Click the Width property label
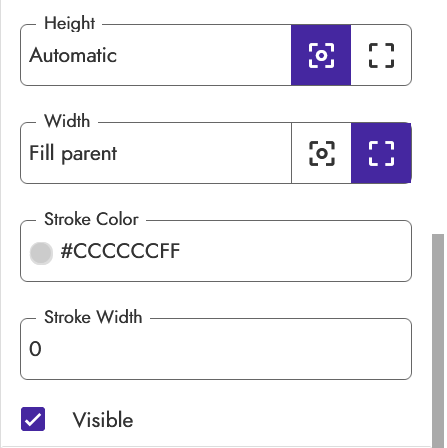Viewport: 447px width, 448px height. pyautogui.click(x=67, y=121)
